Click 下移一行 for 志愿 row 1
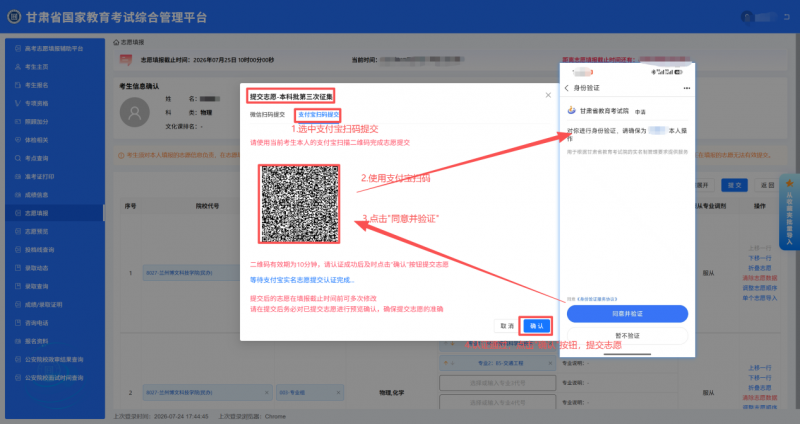The height and width of the screenshot is (424, 800). point(759,259)
